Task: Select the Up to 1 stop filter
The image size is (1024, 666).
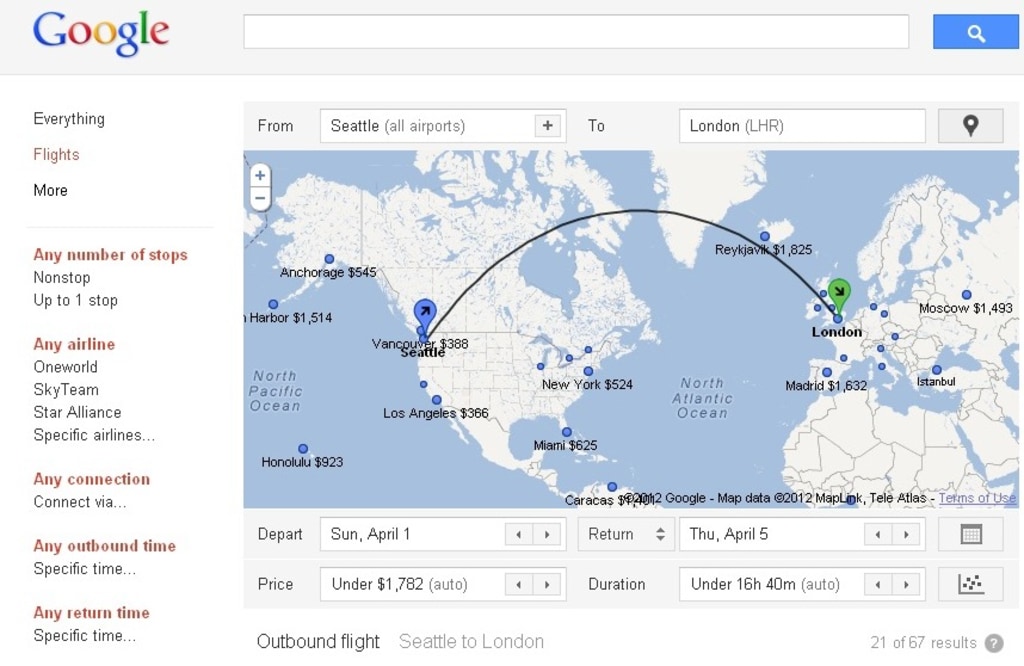Action: coord(75,300)
